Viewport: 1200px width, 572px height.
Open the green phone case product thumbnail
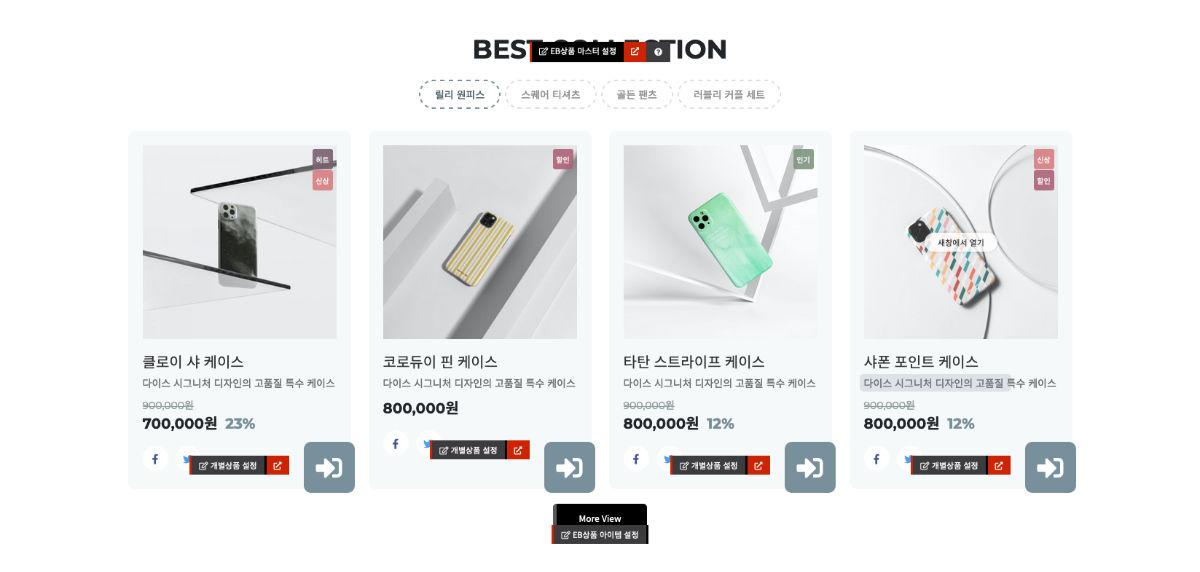[720, 242]
